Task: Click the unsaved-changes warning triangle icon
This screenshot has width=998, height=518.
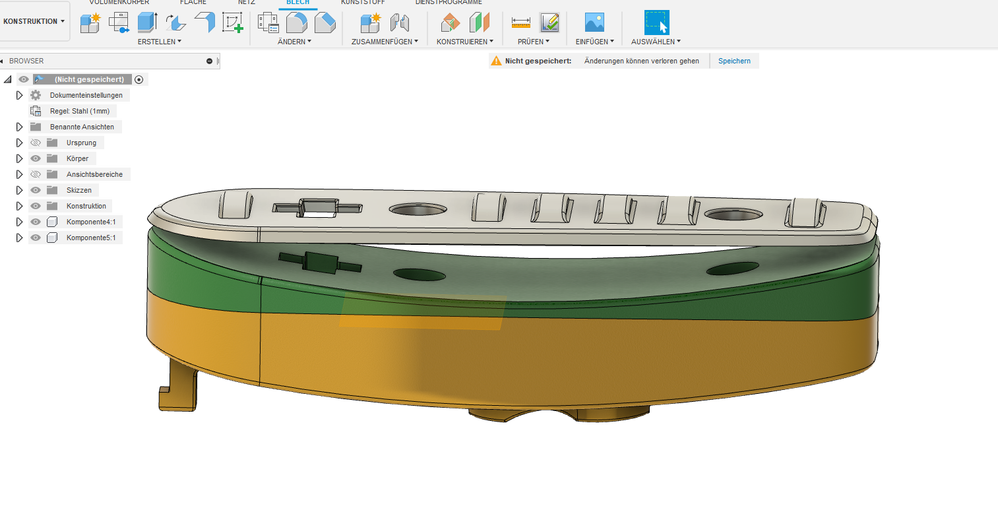Action: click(496, 61)
